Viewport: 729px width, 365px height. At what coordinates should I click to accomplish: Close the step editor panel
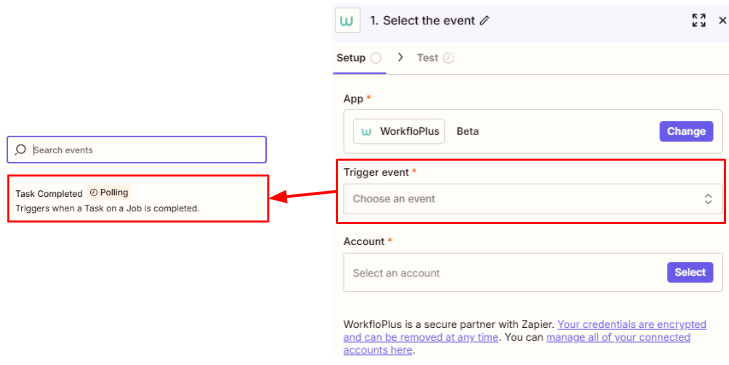[x=722, y=20]
